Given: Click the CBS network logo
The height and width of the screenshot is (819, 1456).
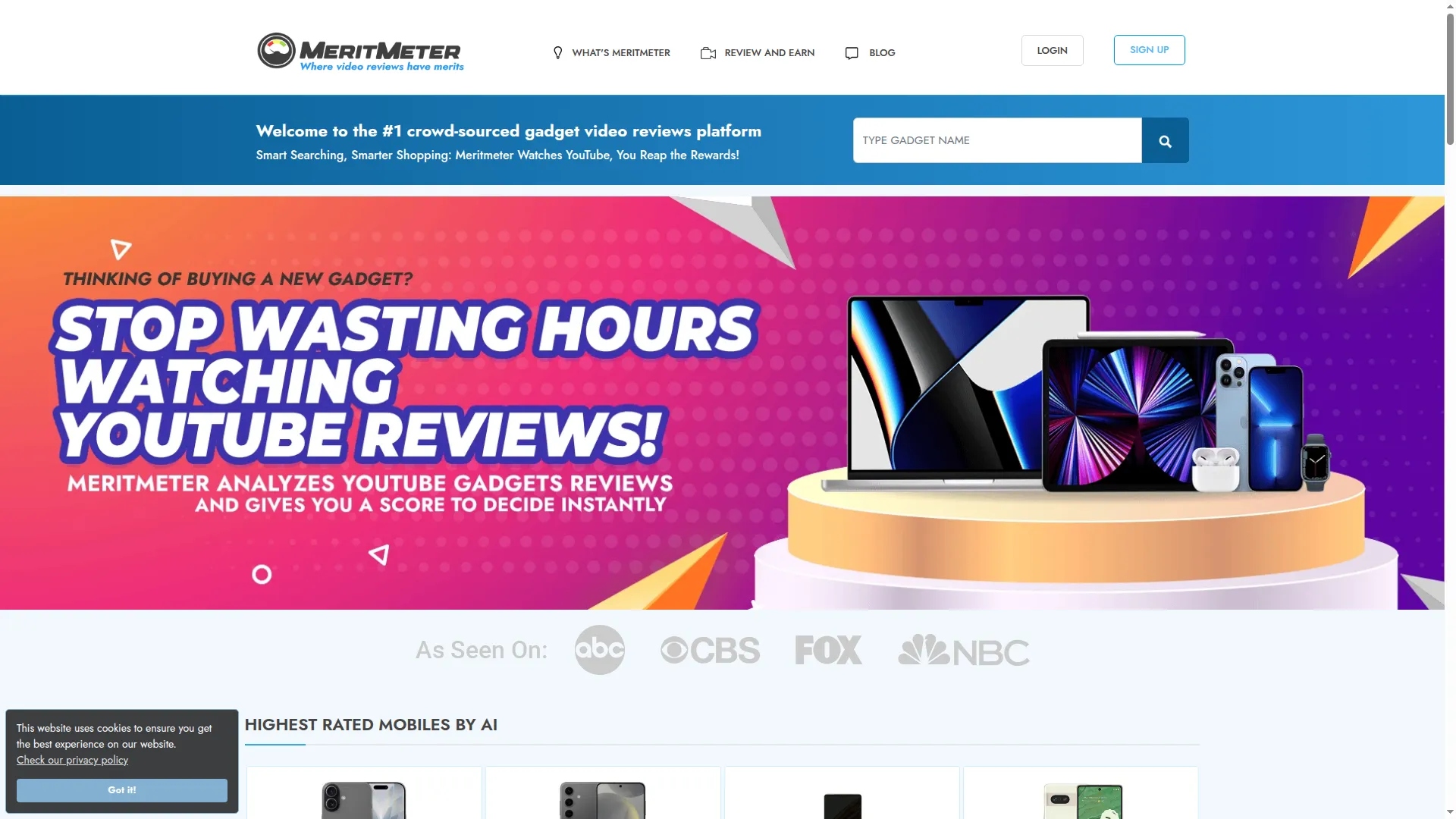Looking at the screenshot, I should 711,651.
